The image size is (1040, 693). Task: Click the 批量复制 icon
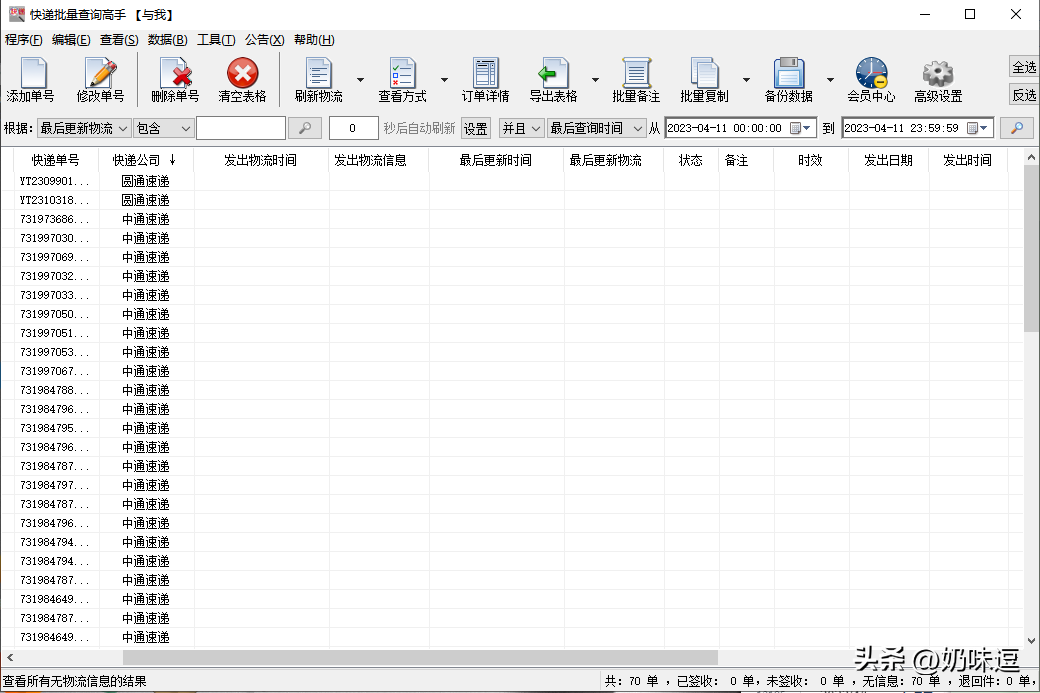click(x=704, y=74)
